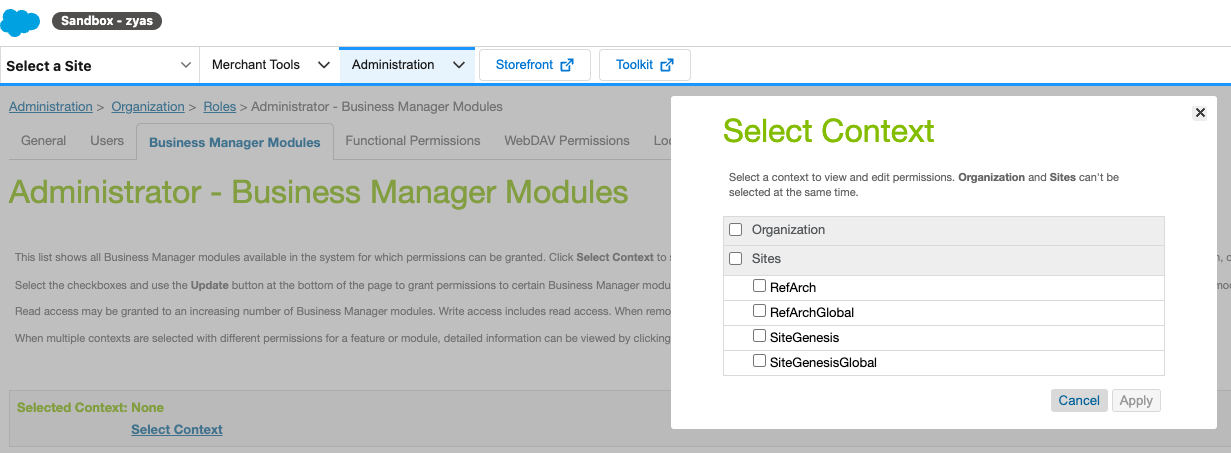Check the Sites context checkbox
Screen dimensions: 1231x453
736,259
